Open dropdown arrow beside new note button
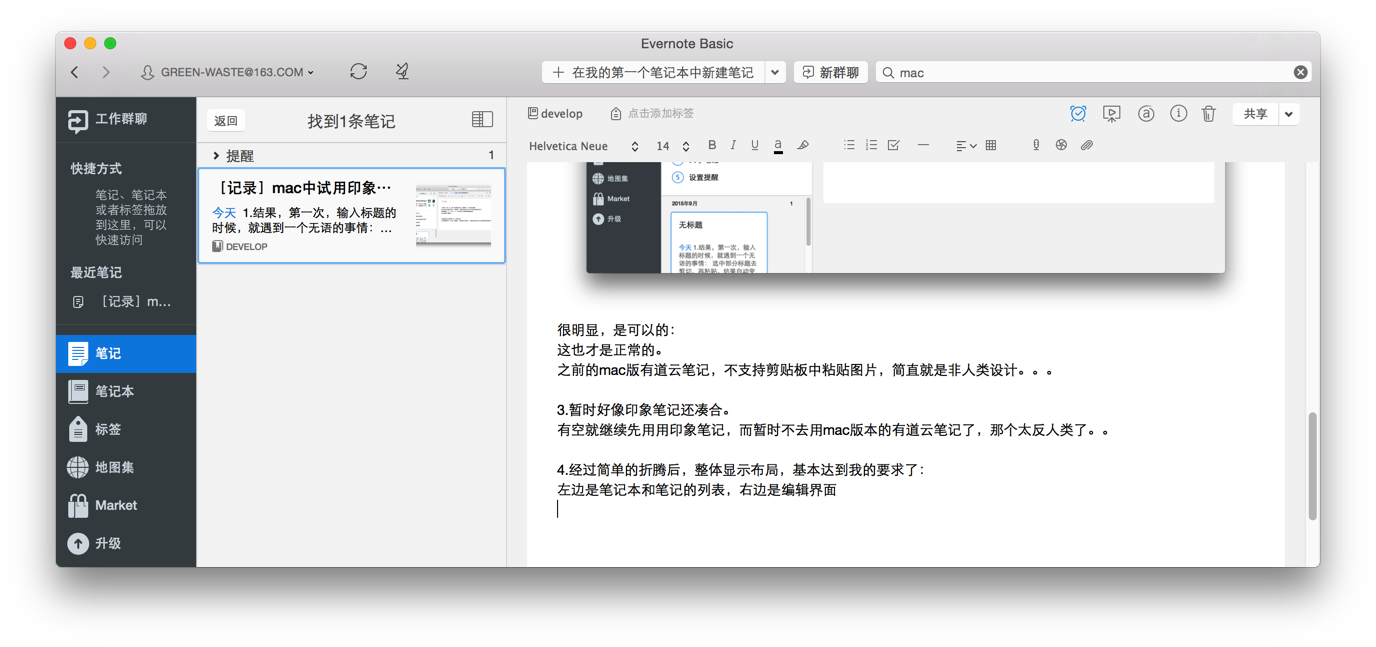 (775, 72)
